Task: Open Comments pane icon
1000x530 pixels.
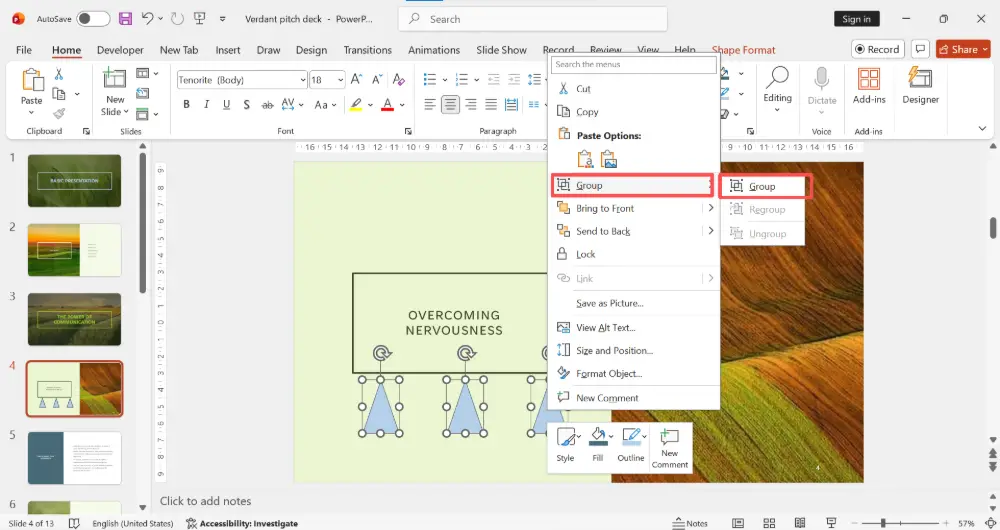Action: (920, 49)
